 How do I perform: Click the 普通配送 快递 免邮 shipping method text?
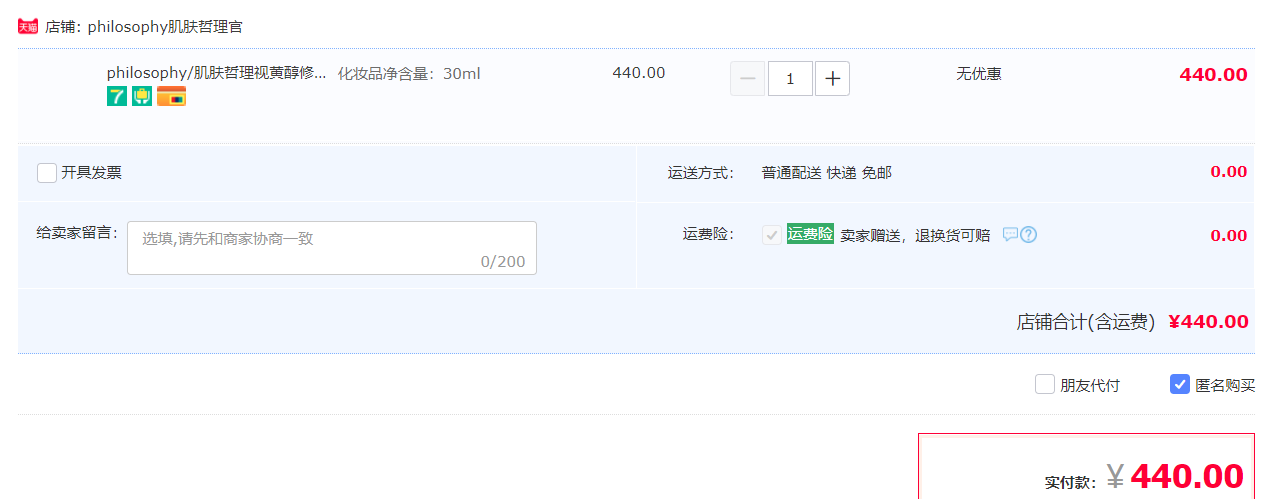pyautogui.click(x=827, y=173)
